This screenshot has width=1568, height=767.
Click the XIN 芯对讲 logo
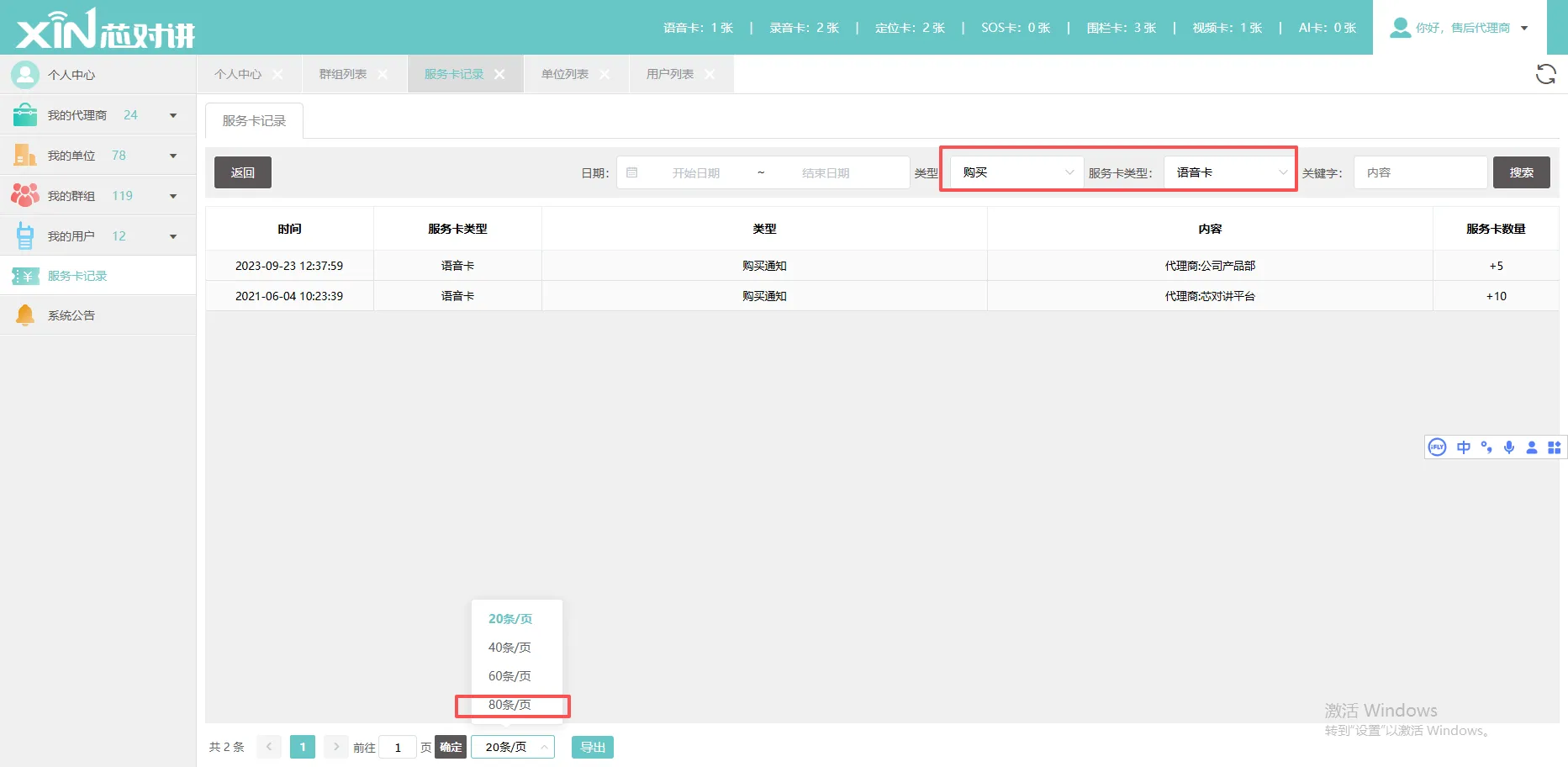[106, 29]
